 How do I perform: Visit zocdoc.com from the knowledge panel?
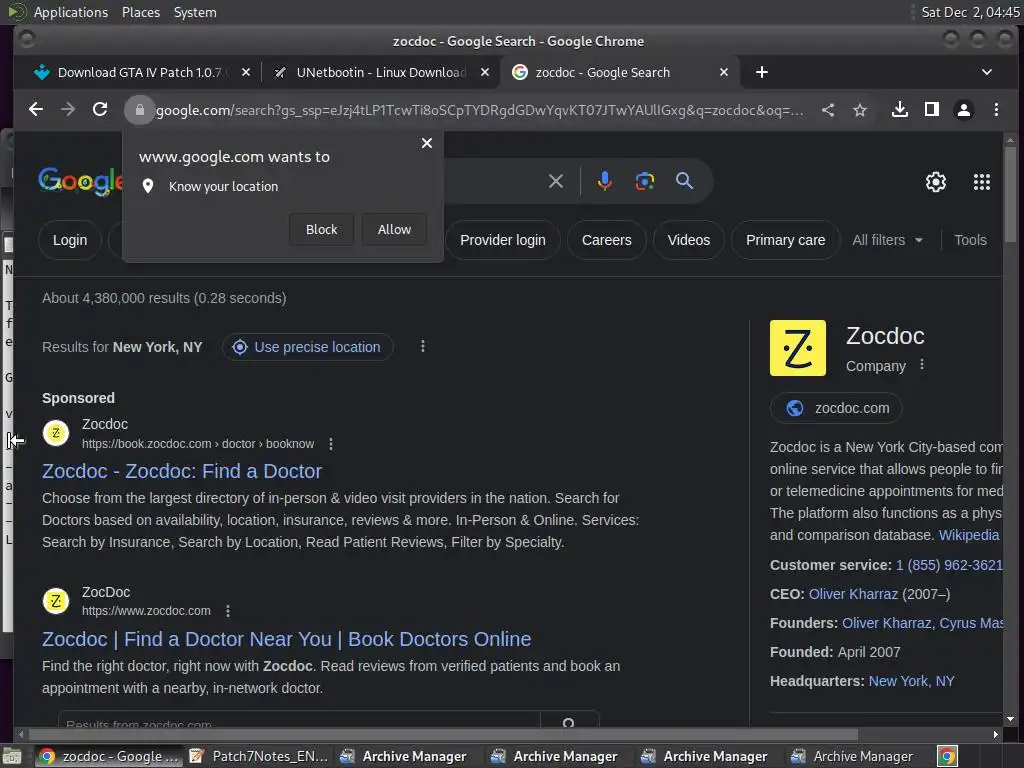(x=836, y=408)
